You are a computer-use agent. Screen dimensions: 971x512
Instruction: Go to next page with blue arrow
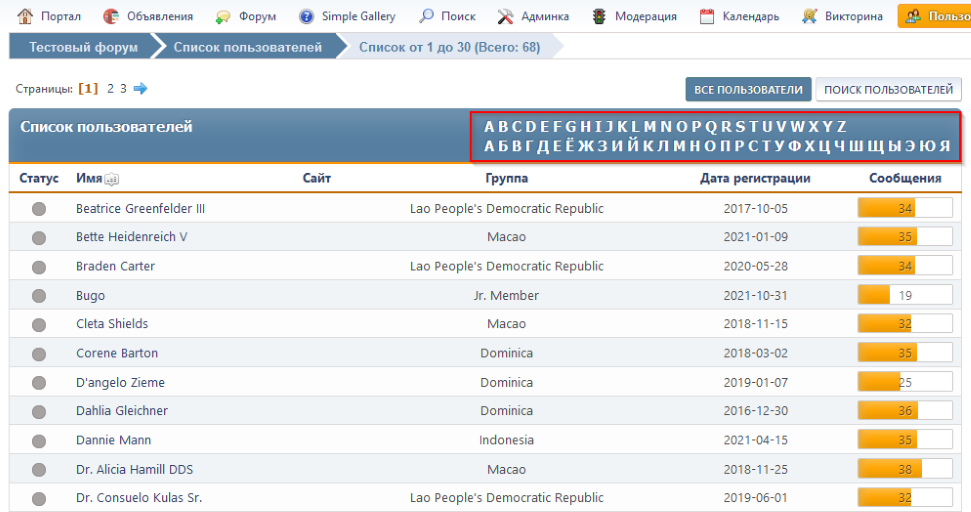tap(141, 88)
